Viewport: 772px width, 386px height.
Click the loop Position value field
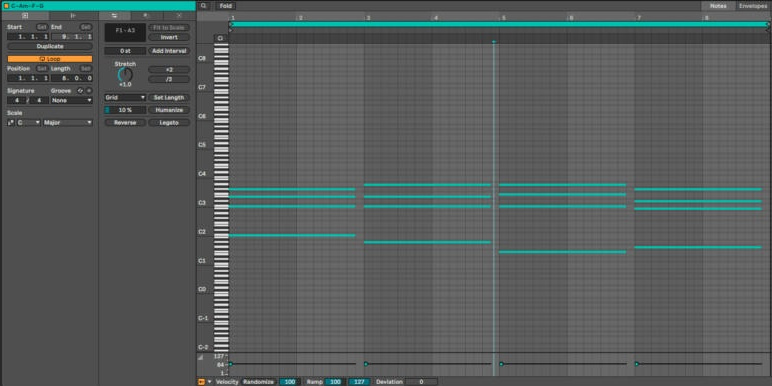pyautogui.click(x=28, y=78)
